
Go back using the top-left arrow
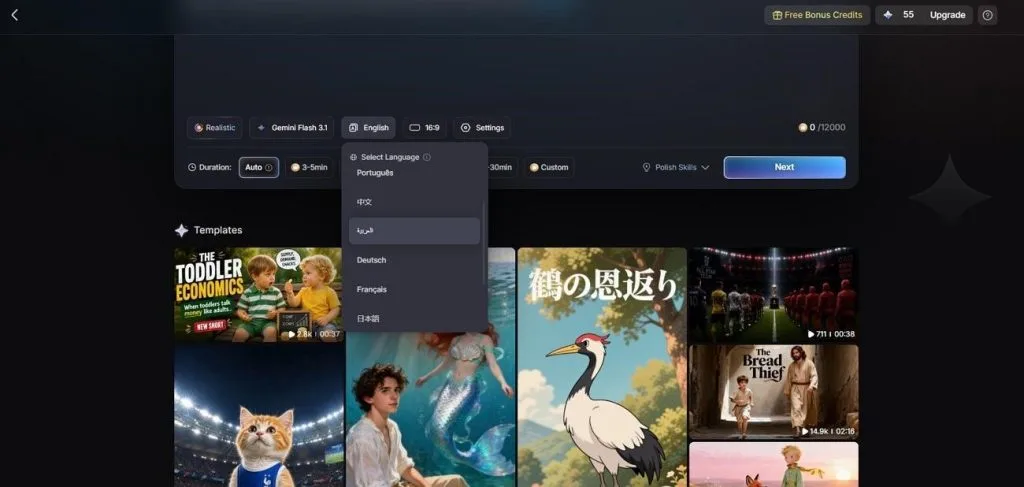click(14, 15)
